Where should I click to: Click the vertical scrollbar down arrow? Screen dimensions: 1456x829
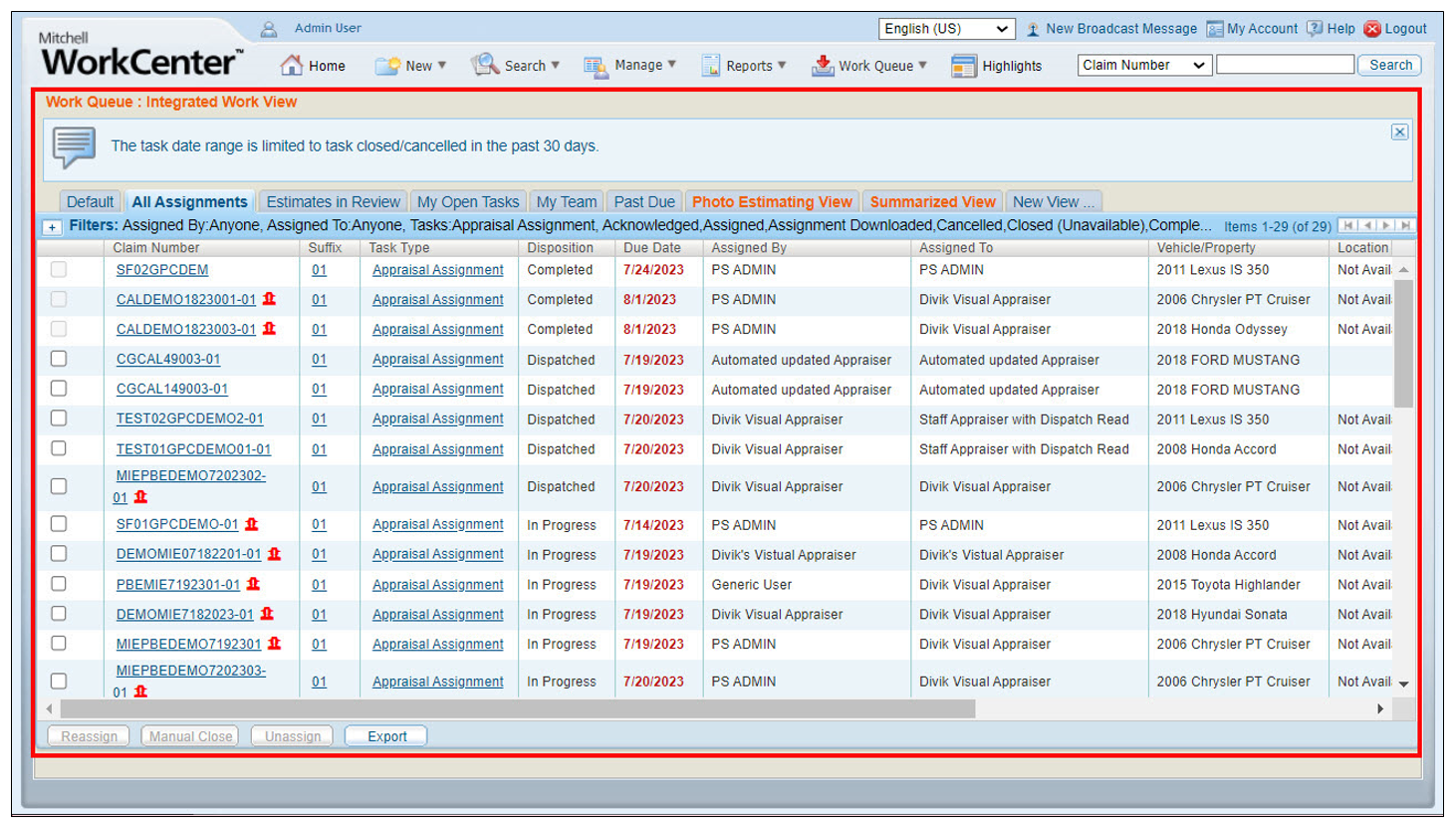click(x=1403, y=684)
